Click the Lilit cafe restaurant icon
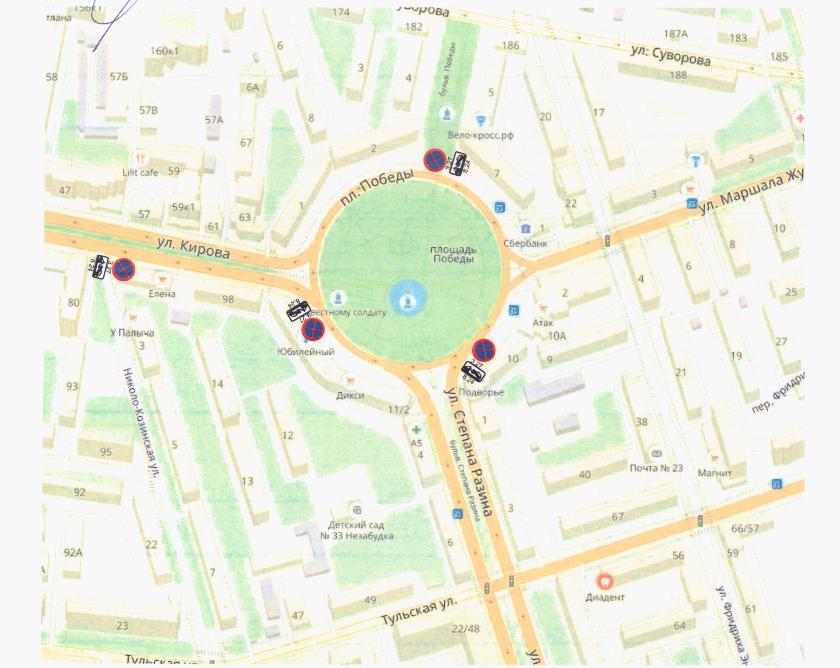The image size is (840, 668). pyautogui.click(x=141, y=159)
